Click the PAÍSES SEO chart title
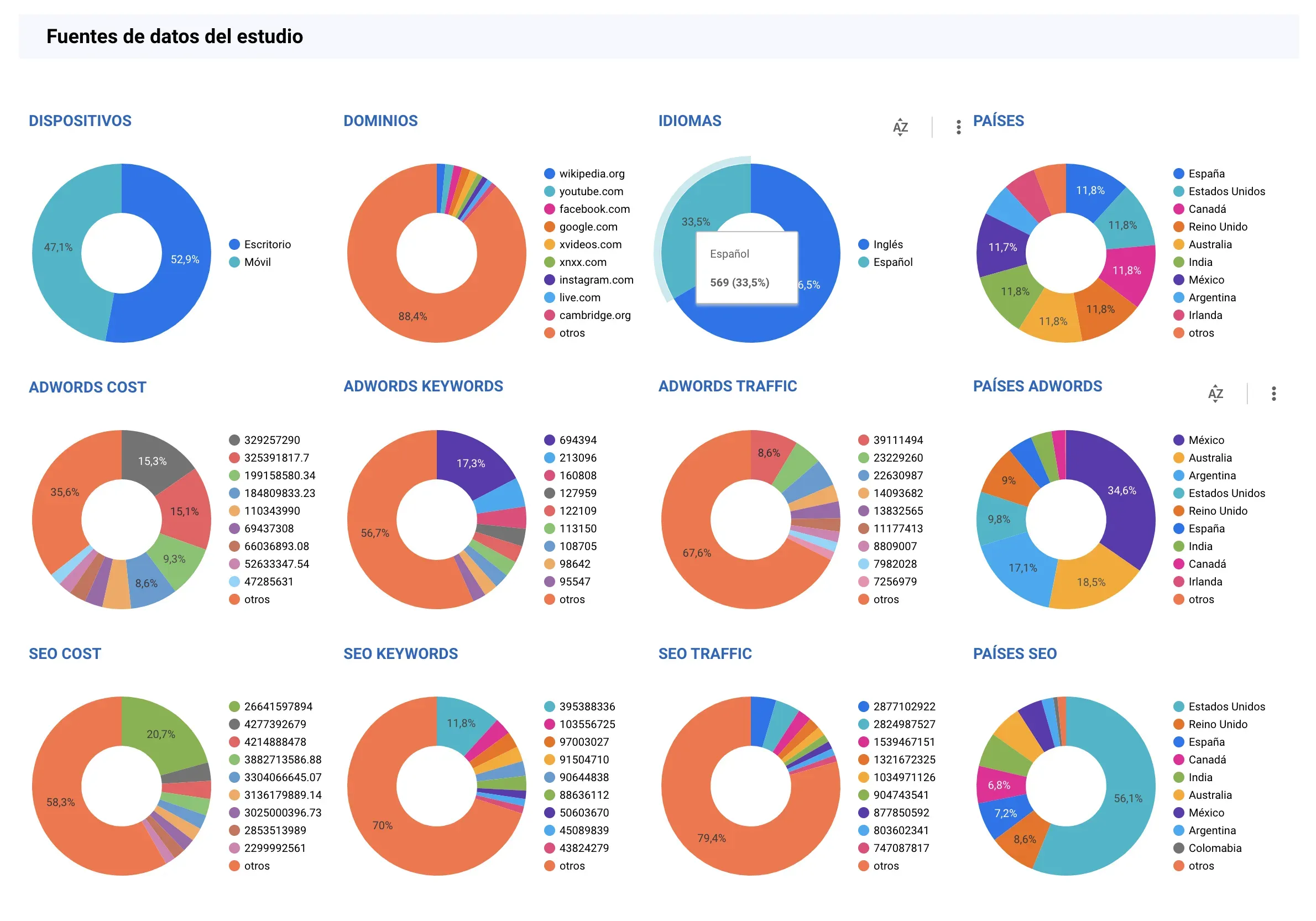 pyautogui.click(x=1015, y=653)
